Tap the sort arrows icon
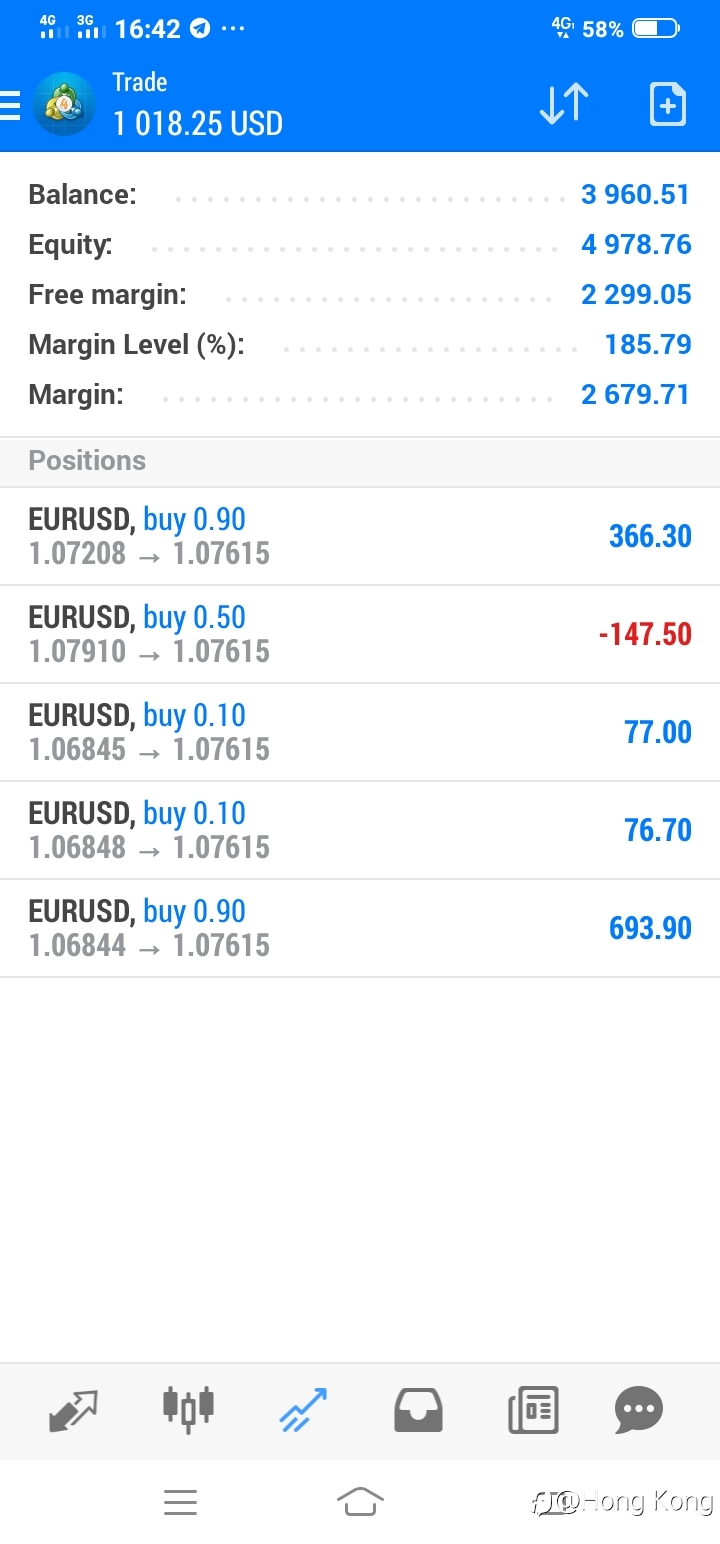 coord(564,104)
